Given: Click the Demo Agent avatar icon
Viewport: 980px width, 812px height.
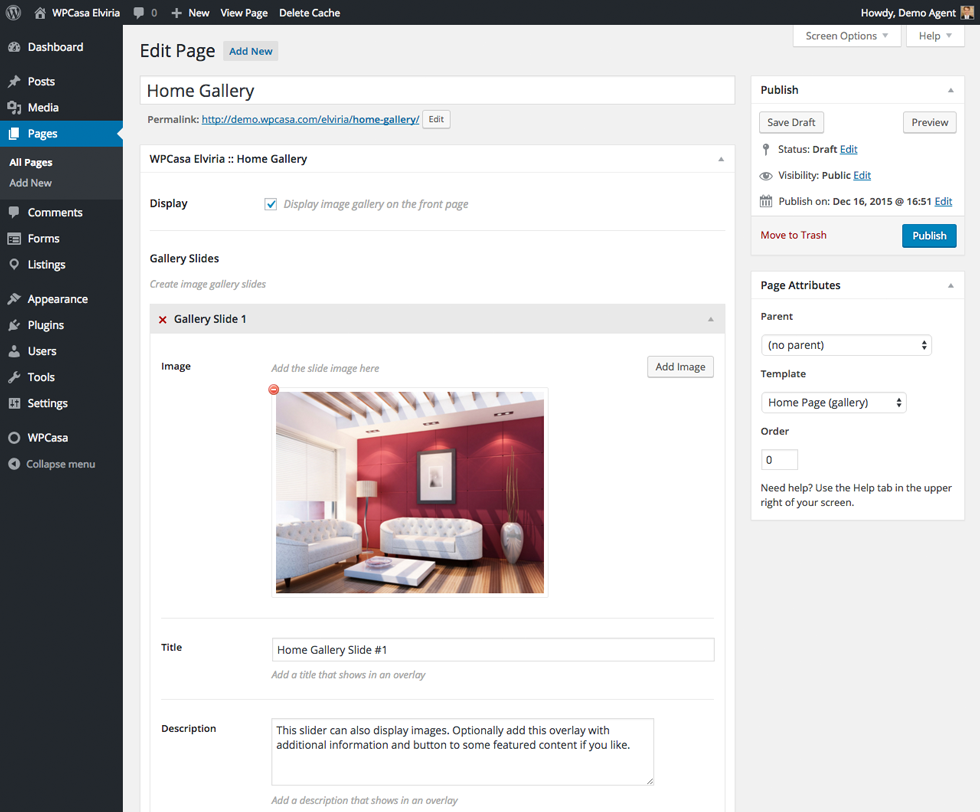Looking at the screenshot, I should tap(967, 13).
